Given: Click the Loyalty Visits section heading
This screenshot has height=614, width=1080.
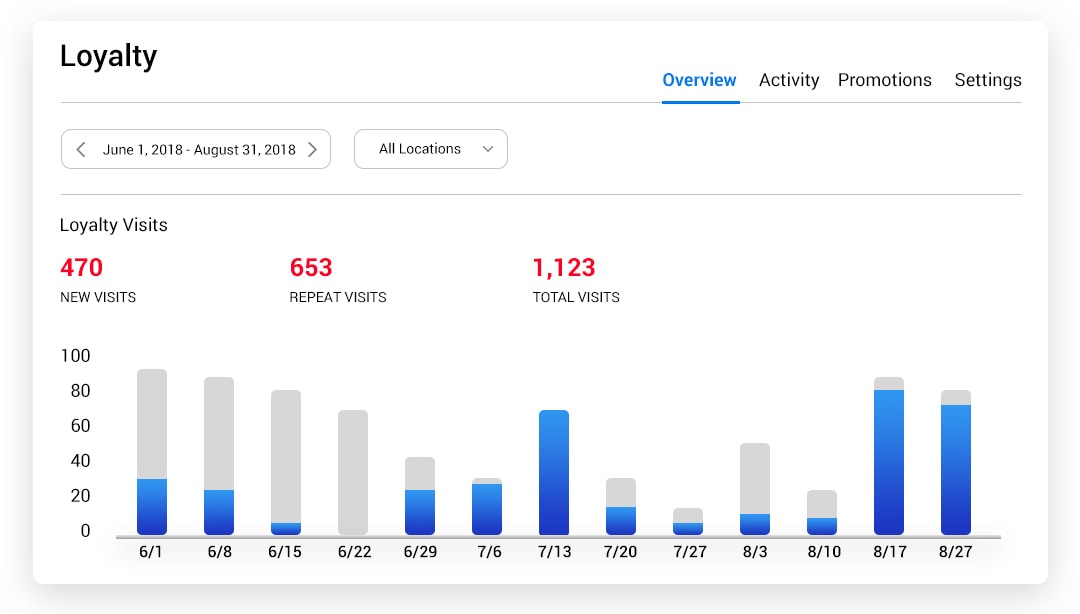Looking at the screenshot, I should pos(114,225).
